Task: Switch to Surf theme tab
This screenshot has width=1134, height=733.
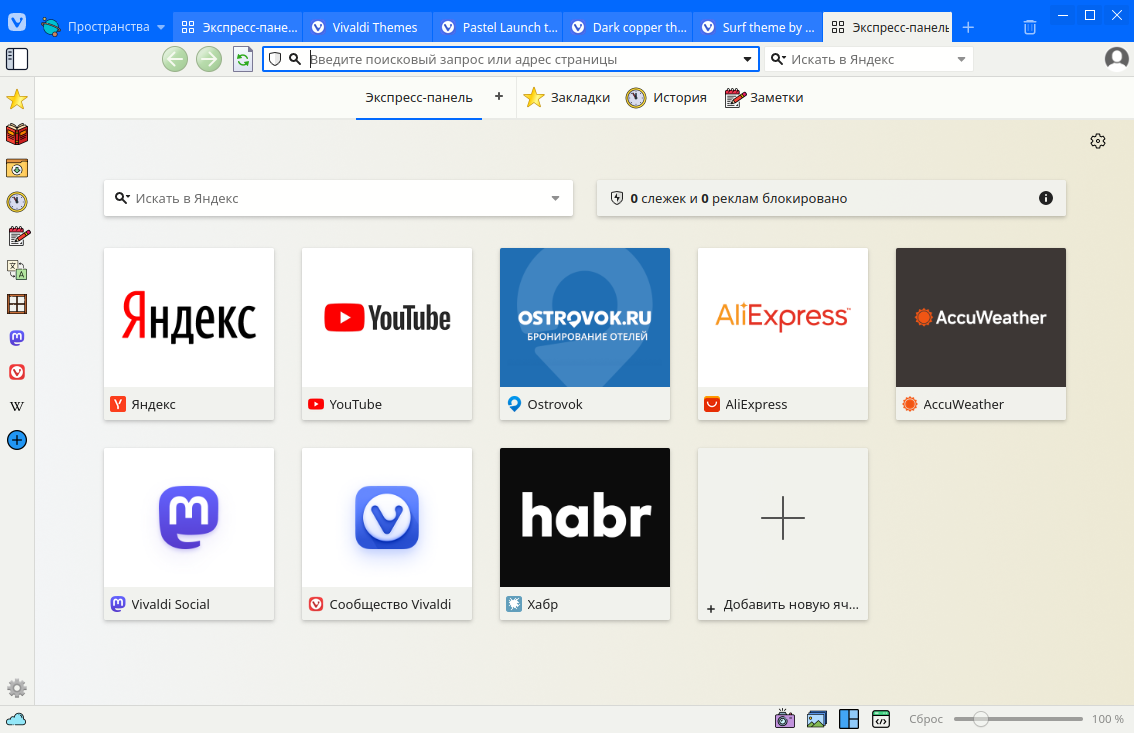Action: pyautogui.click(x=758, y=27)
